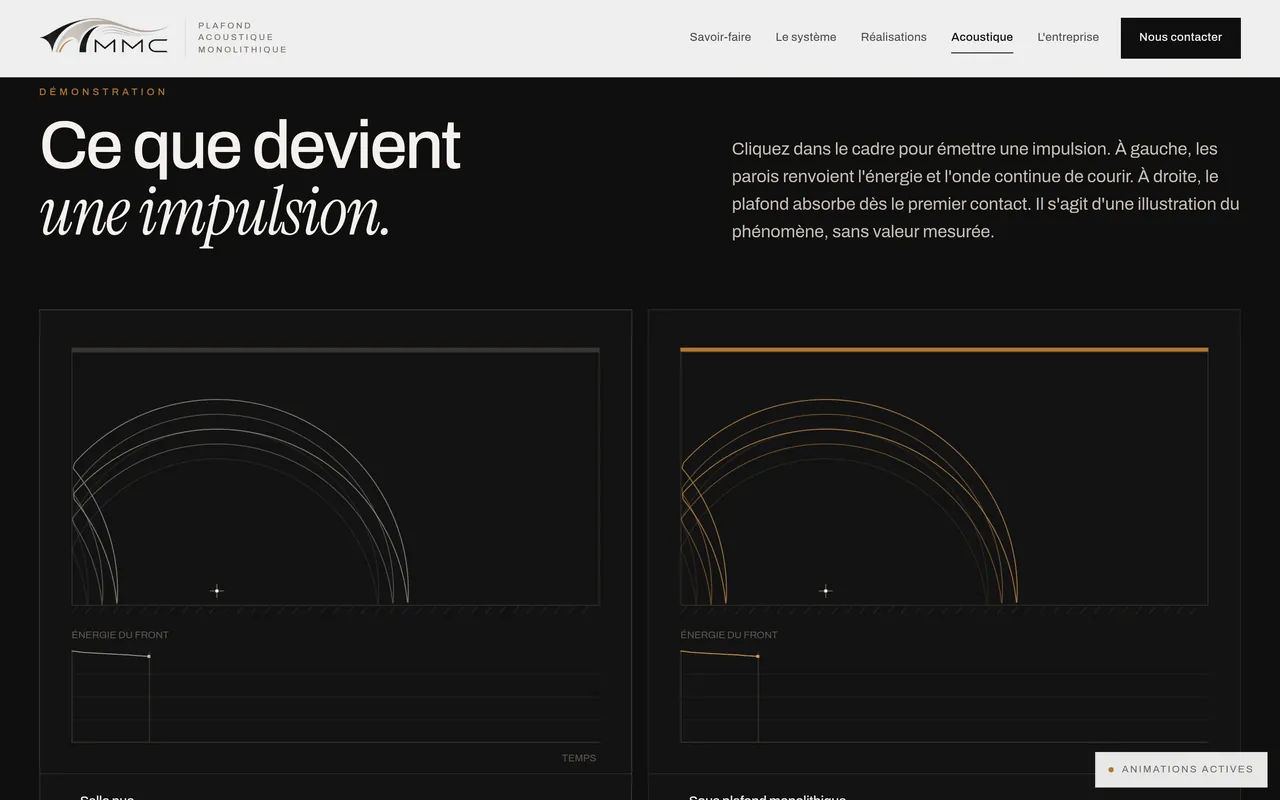
Task: Click the MMC logo in the header
Action: [104, 37]
